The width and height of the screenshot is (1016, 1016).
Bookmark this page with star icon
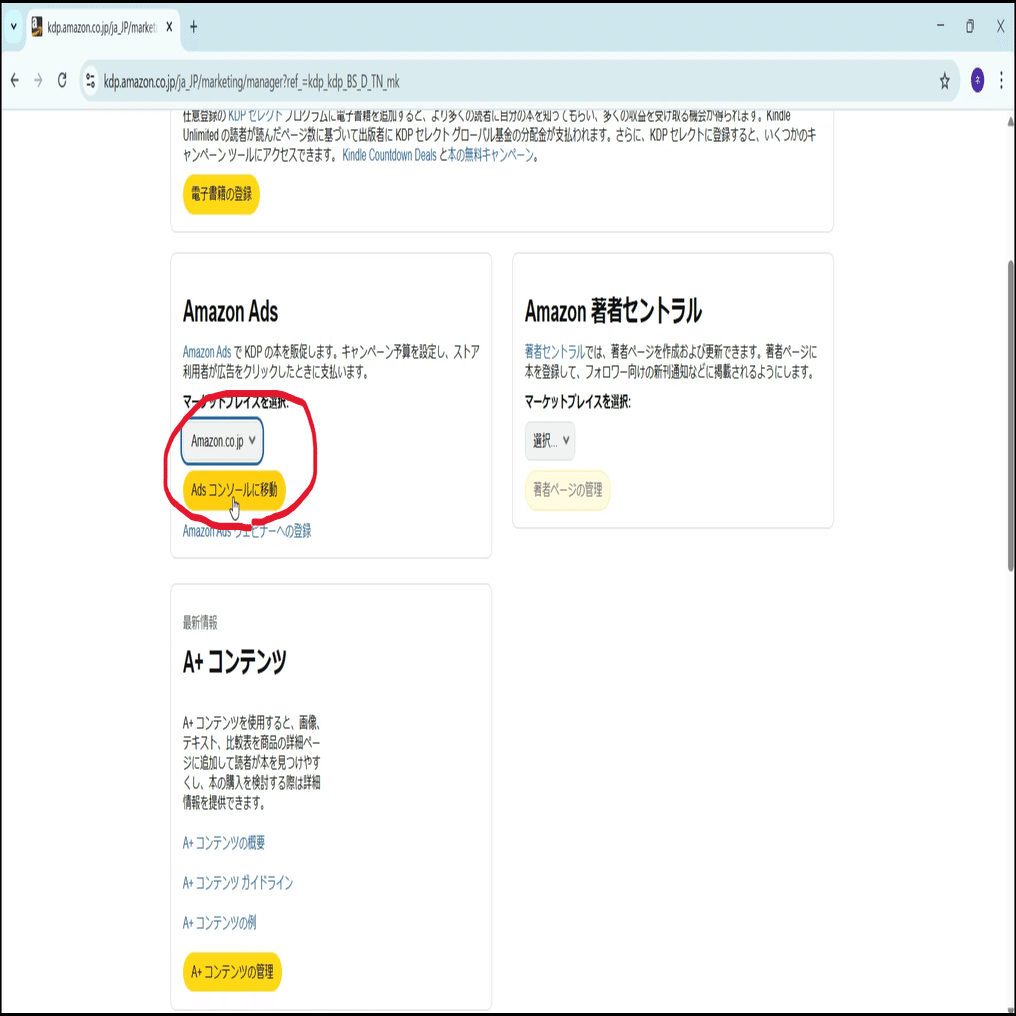pyautogui.click(x=944, y=81)
